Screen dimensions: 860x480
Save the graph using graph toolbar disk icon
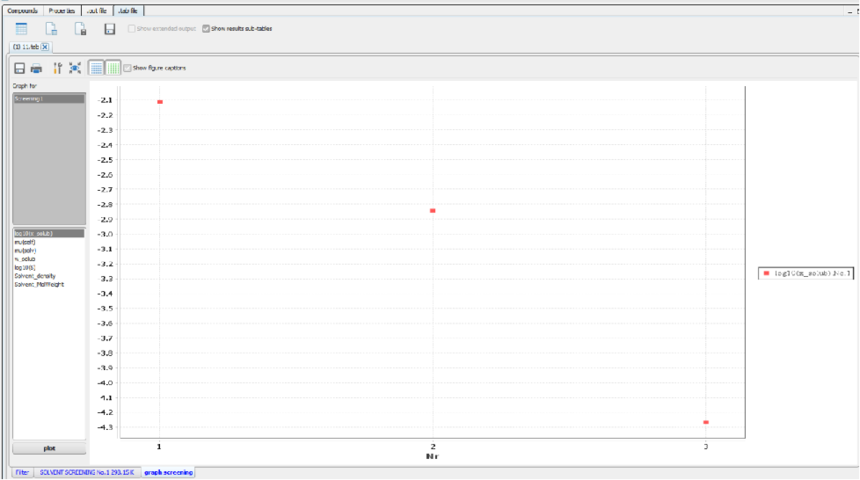click(x=19, y=68)
